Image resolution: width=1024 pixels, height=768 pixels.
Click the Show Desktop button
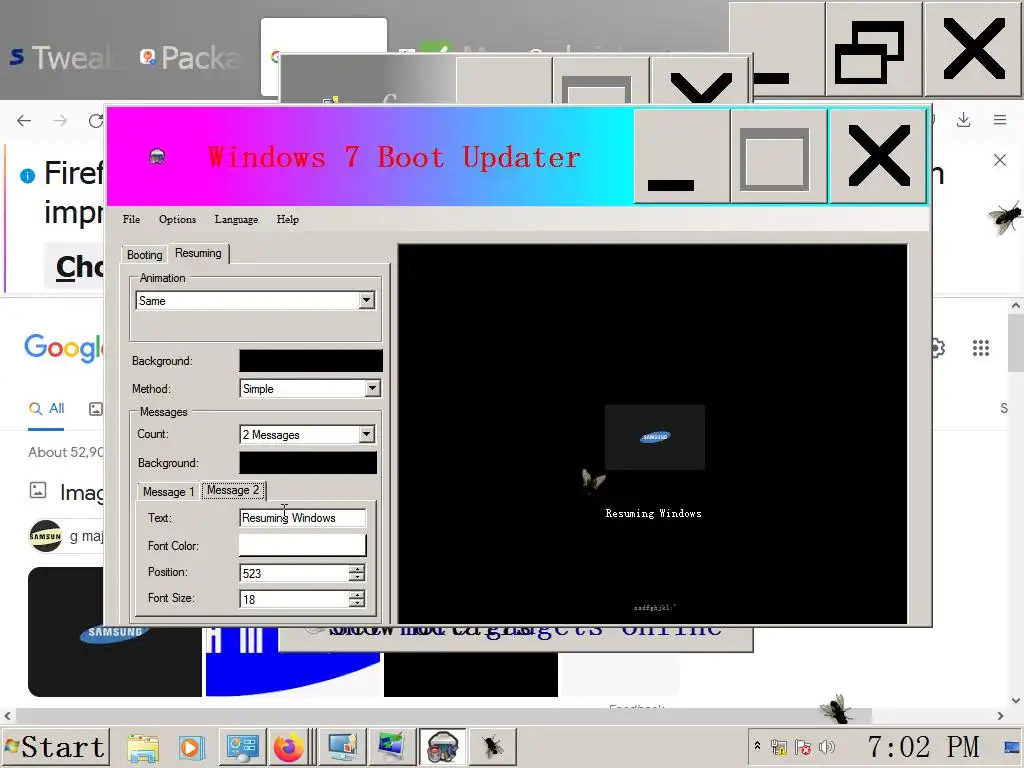[1014, 746]
